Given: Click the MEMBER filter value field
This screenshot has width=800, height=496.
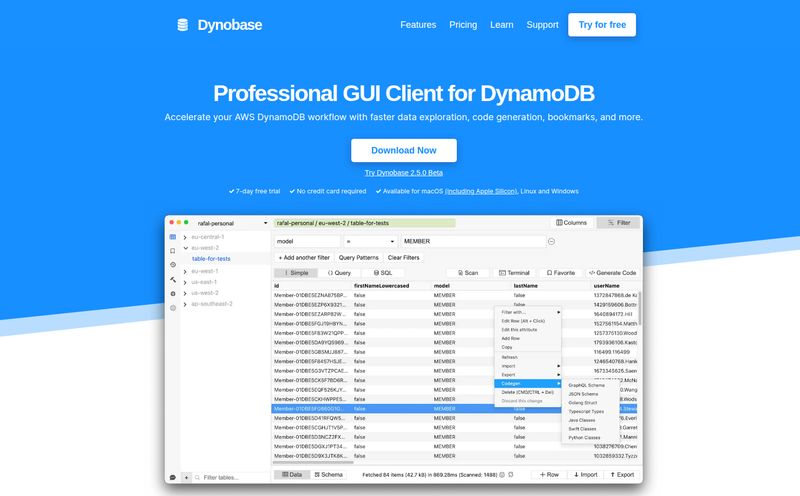Looking at the screenshot, I should tap(473, 241).
